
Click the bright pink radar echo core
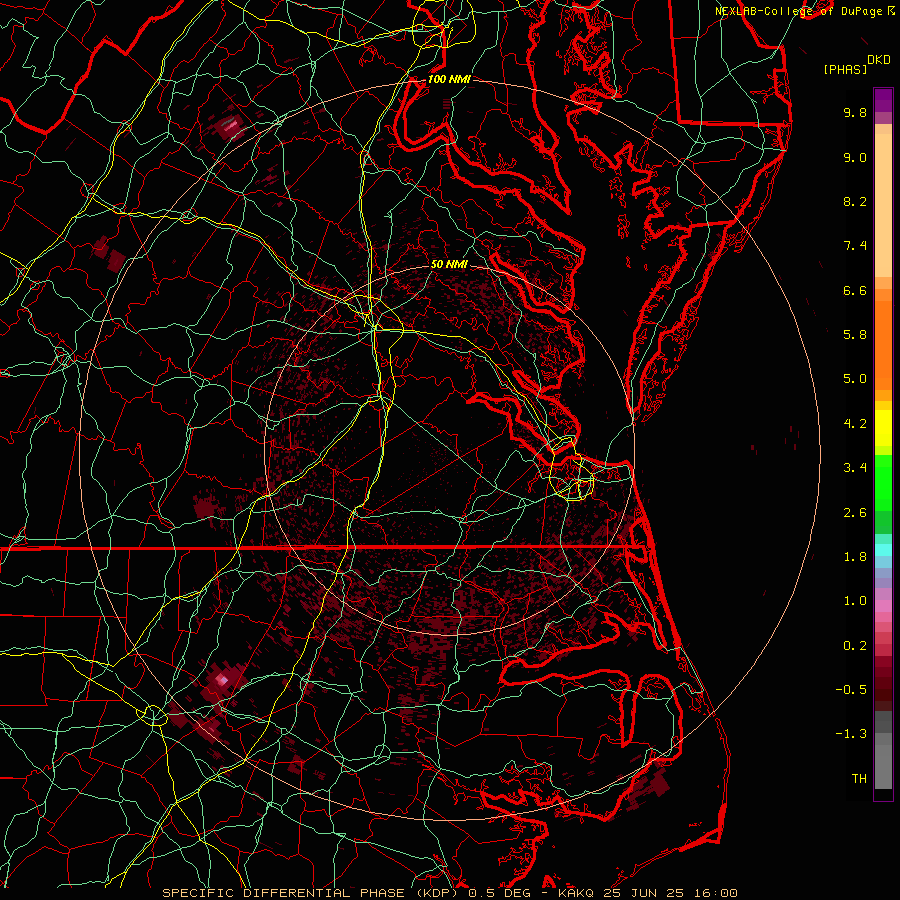coord(223,680)
